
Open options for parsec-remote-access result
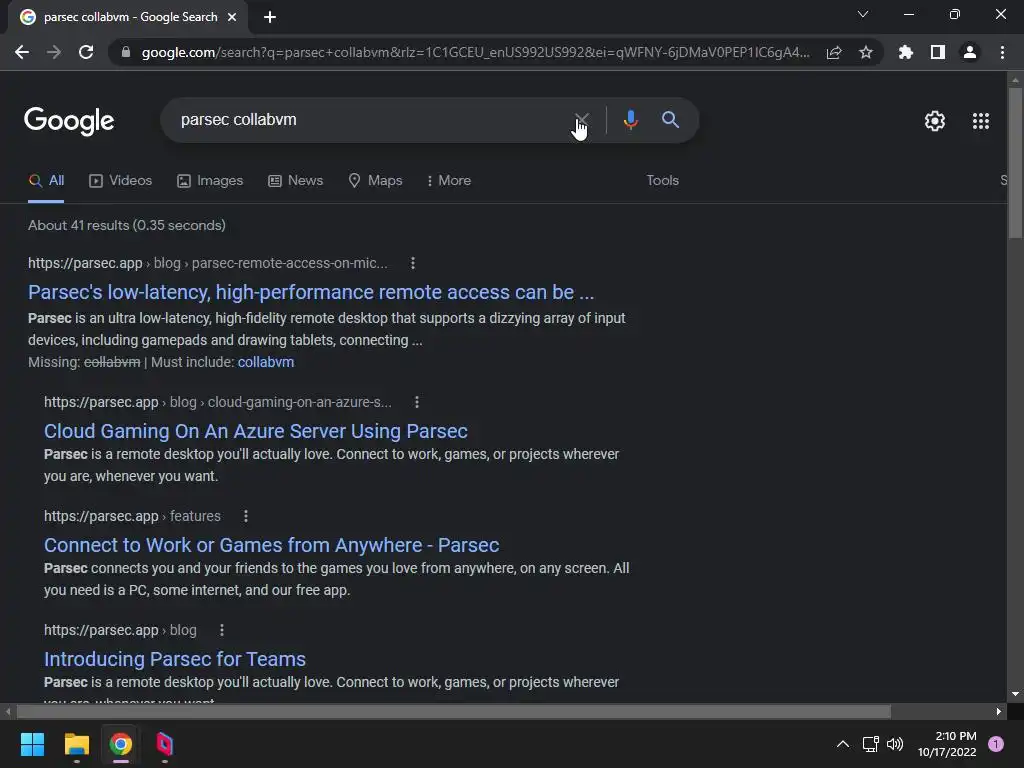pyautogui.click(x=412, y=263)
